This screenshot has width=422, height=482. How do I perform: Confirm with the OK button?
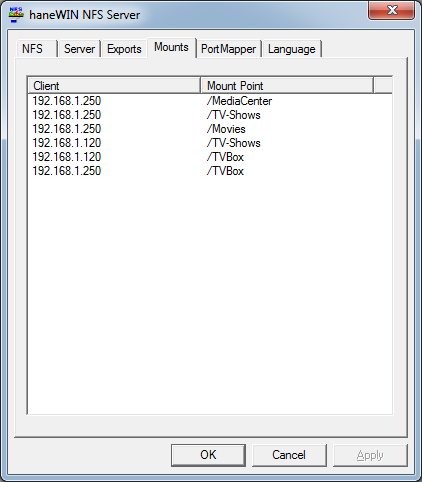[208, 455]
